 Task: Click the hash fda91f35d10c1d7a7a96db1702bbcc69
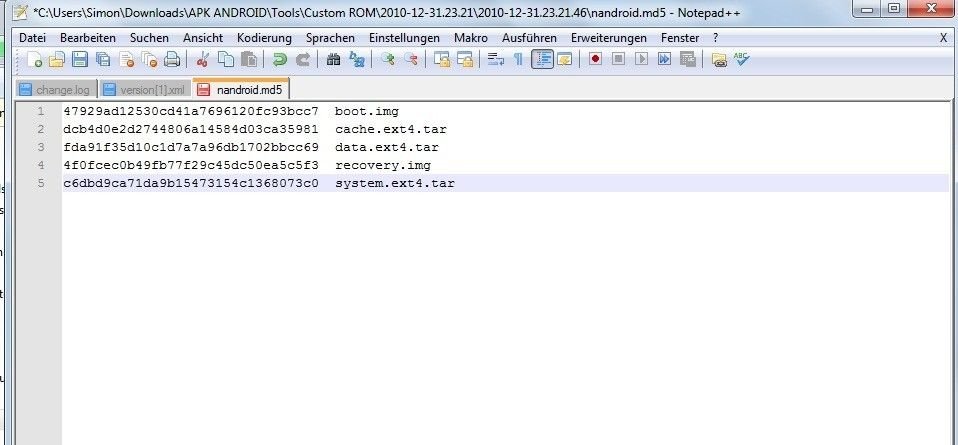(191, 147)
